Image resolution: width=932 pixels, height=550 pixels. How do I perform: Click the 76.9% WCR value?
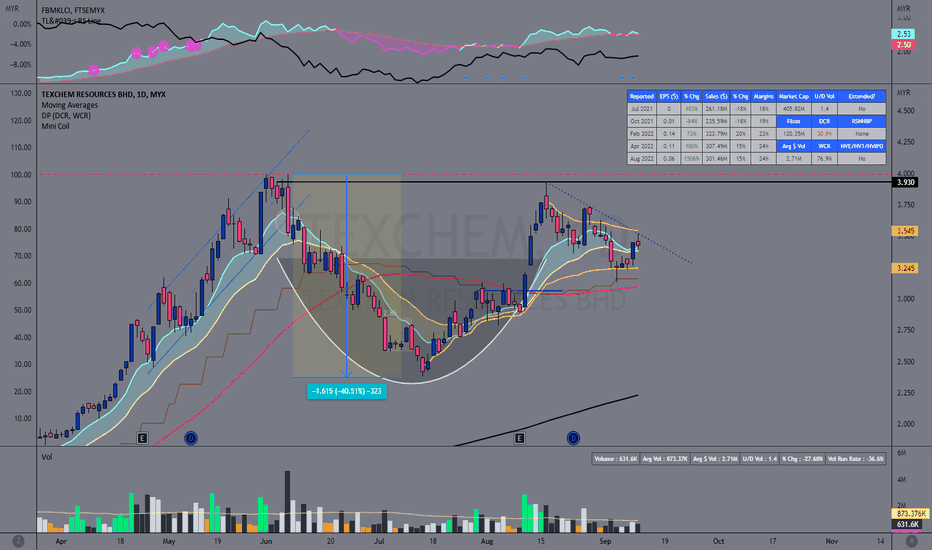click(x=824, y=159)
